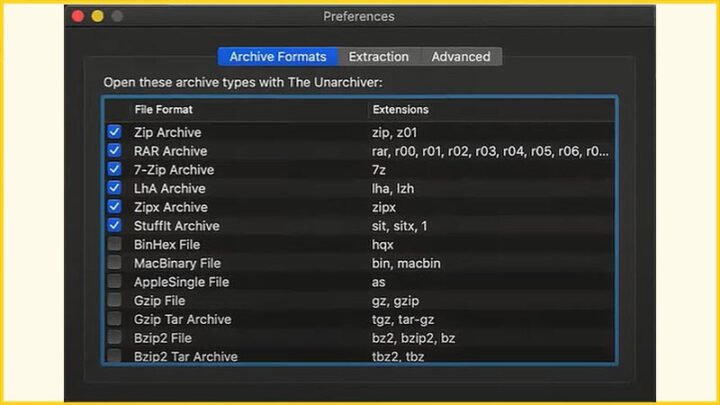The width and height of the screenshot is (720, 405).
Task: Select the Zipx Archive row label
Action: tap(171, 207)
